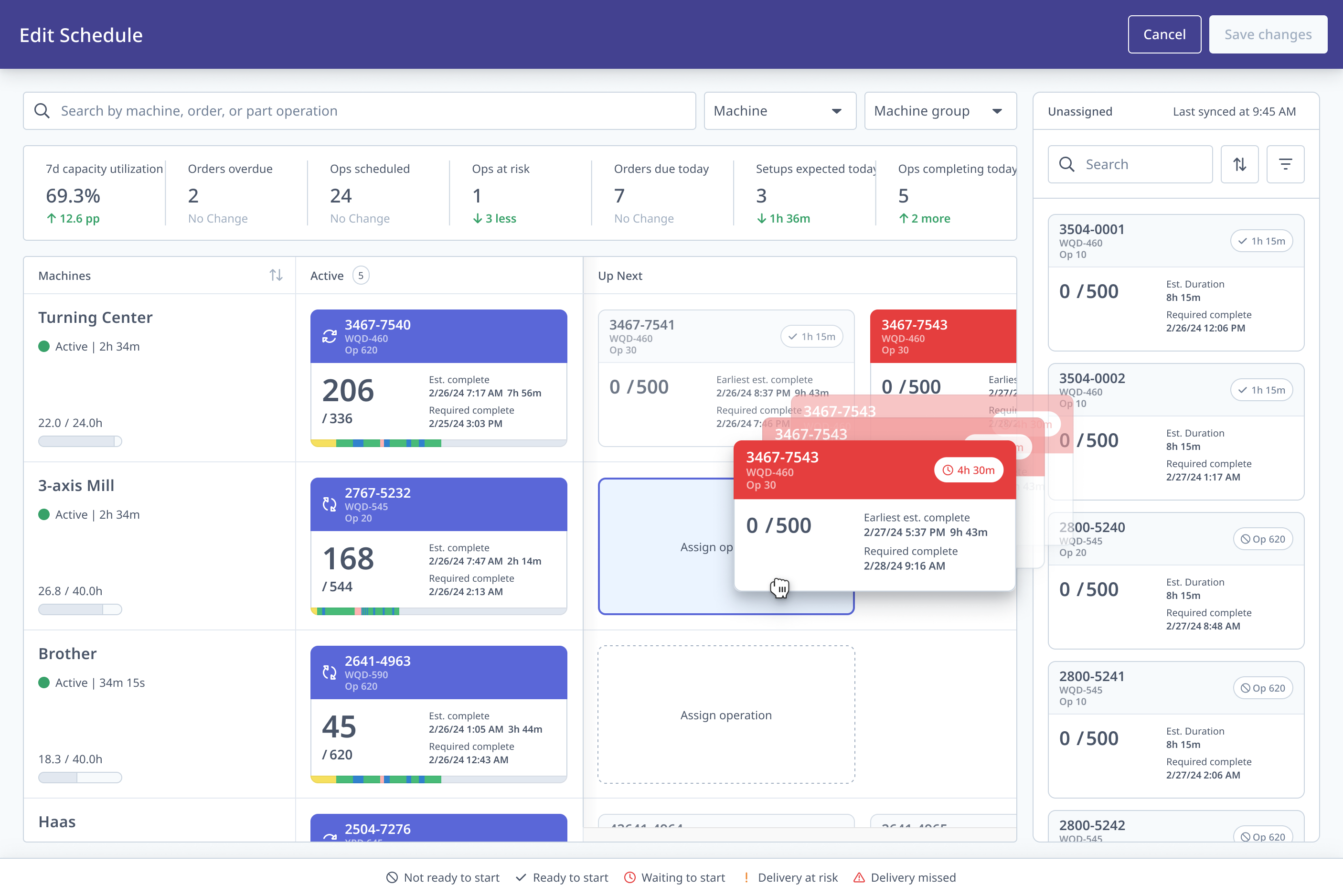Click Brother green active status dot
Screen dimensions: 1343x896
point(44,683)
